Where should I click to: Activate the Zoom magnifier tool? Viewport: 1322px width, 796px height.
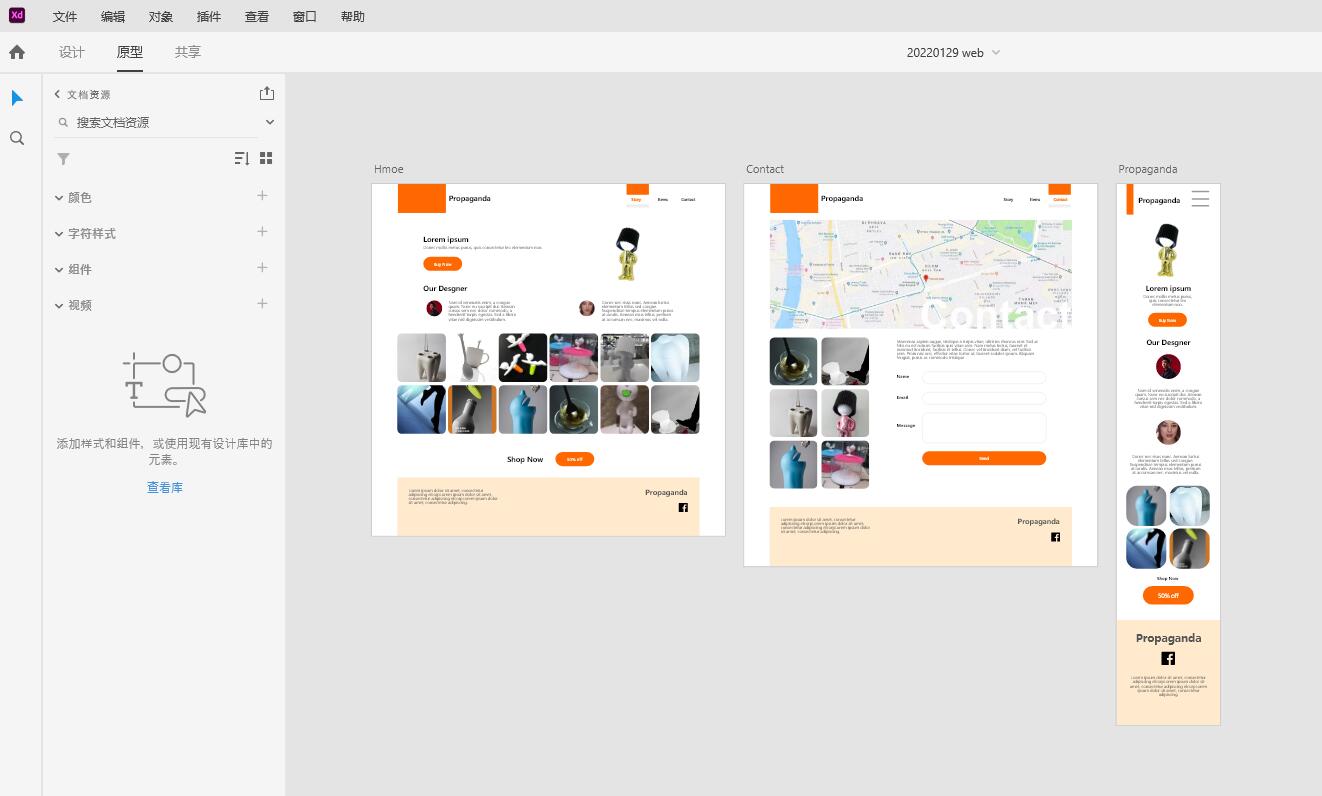(x=17, y=138)
